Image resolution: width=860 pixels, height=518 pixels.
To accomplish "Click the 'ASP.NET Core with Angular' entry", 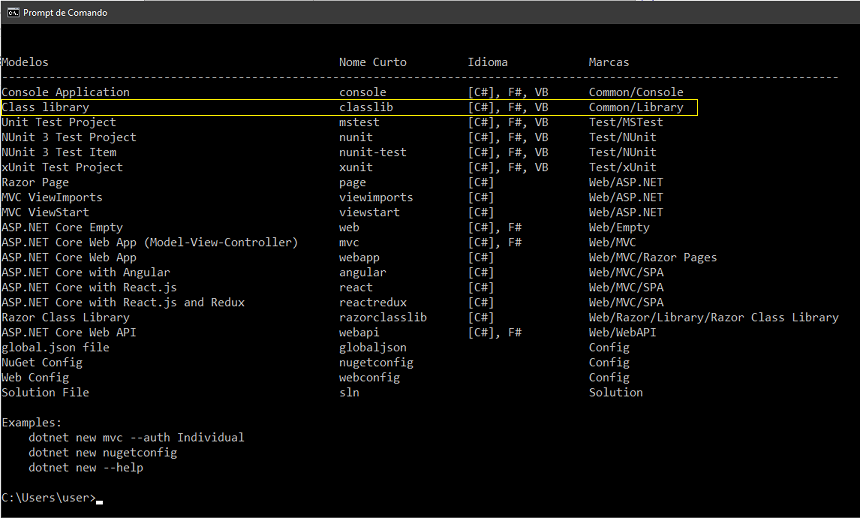I will click(x=86, y=272).
